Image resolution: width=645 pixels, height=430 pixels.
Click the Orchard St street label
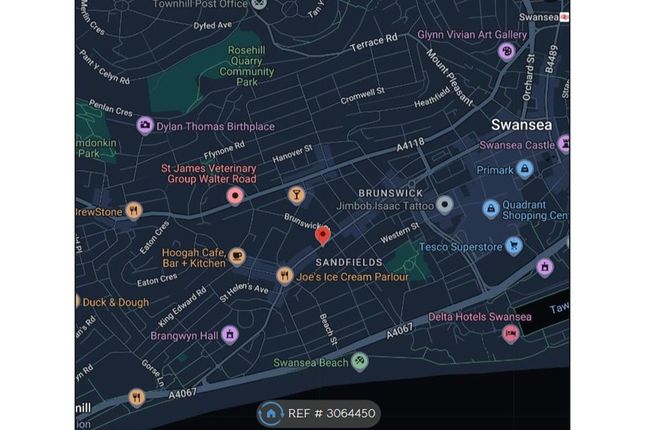pos(529,77)
